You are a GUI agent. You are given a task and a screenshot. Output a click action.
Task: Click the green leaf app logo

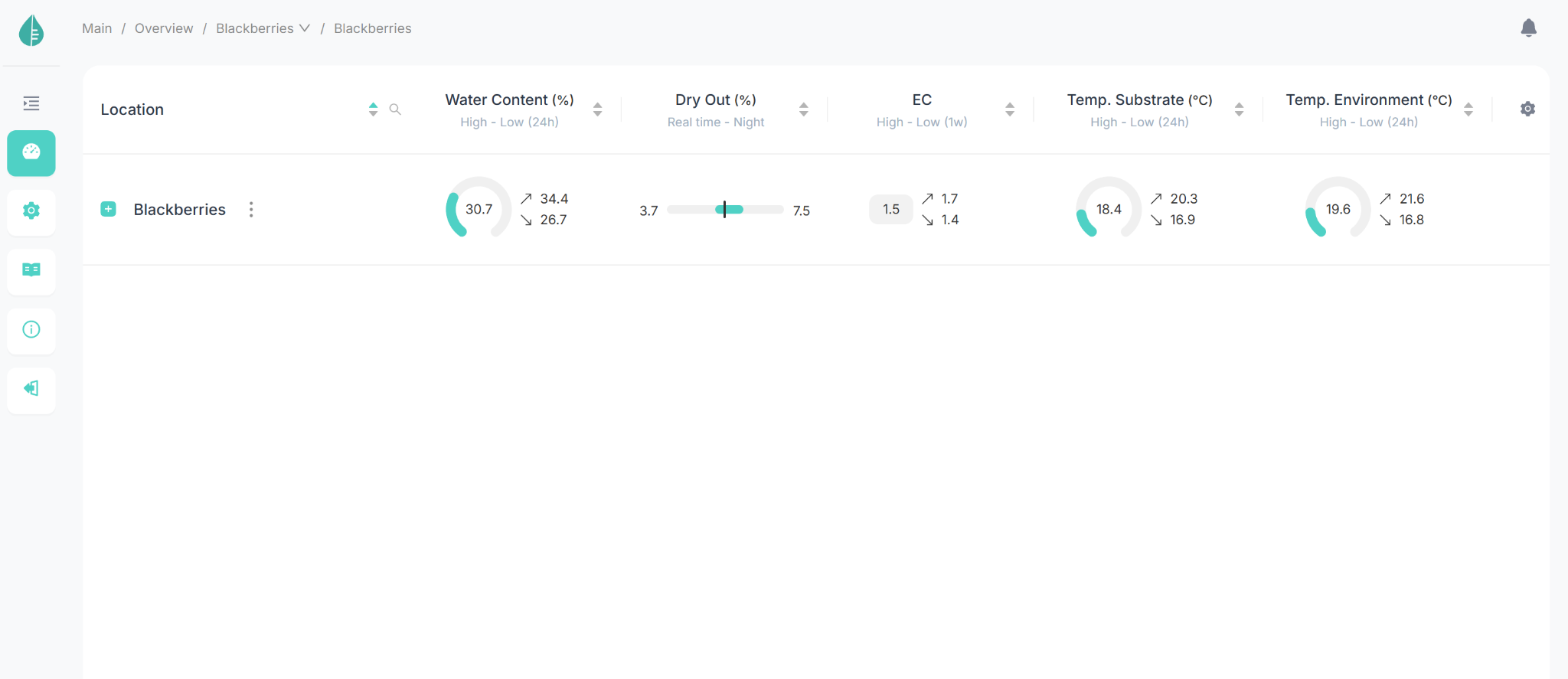(x=31, y=31)
